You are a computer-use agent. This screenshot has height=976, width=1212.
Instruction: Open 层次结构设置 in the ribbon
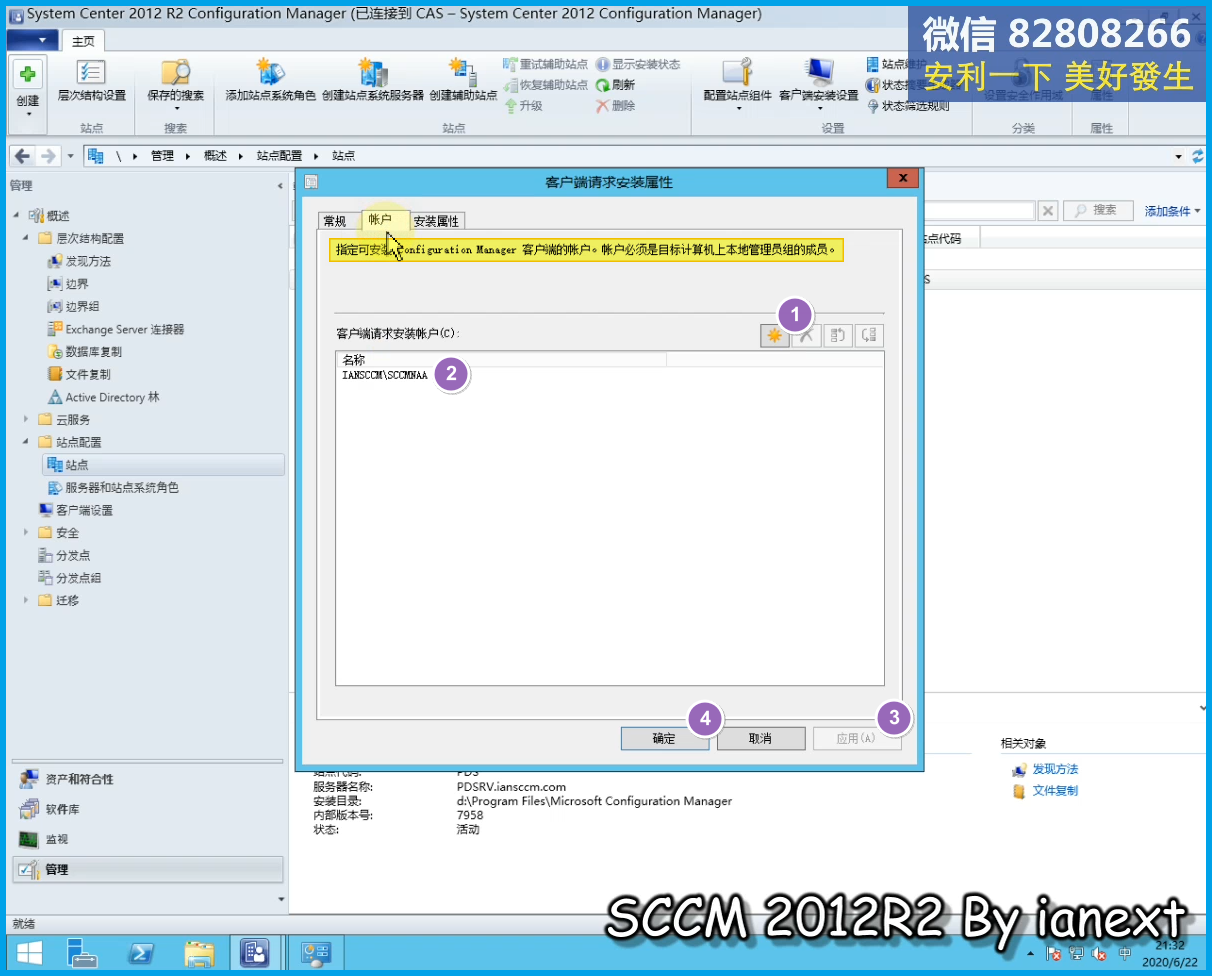tap(91, 81)
